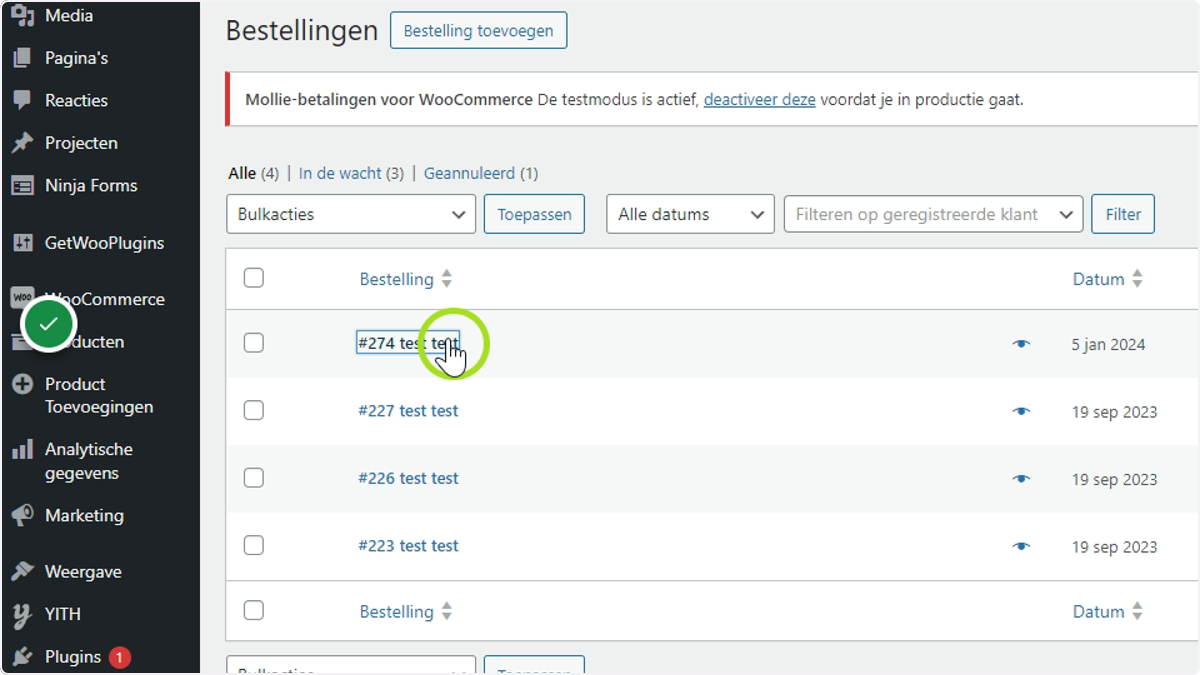
Task: Click the Filter button
Action: pyautogui.click(x=1123, y=214)
